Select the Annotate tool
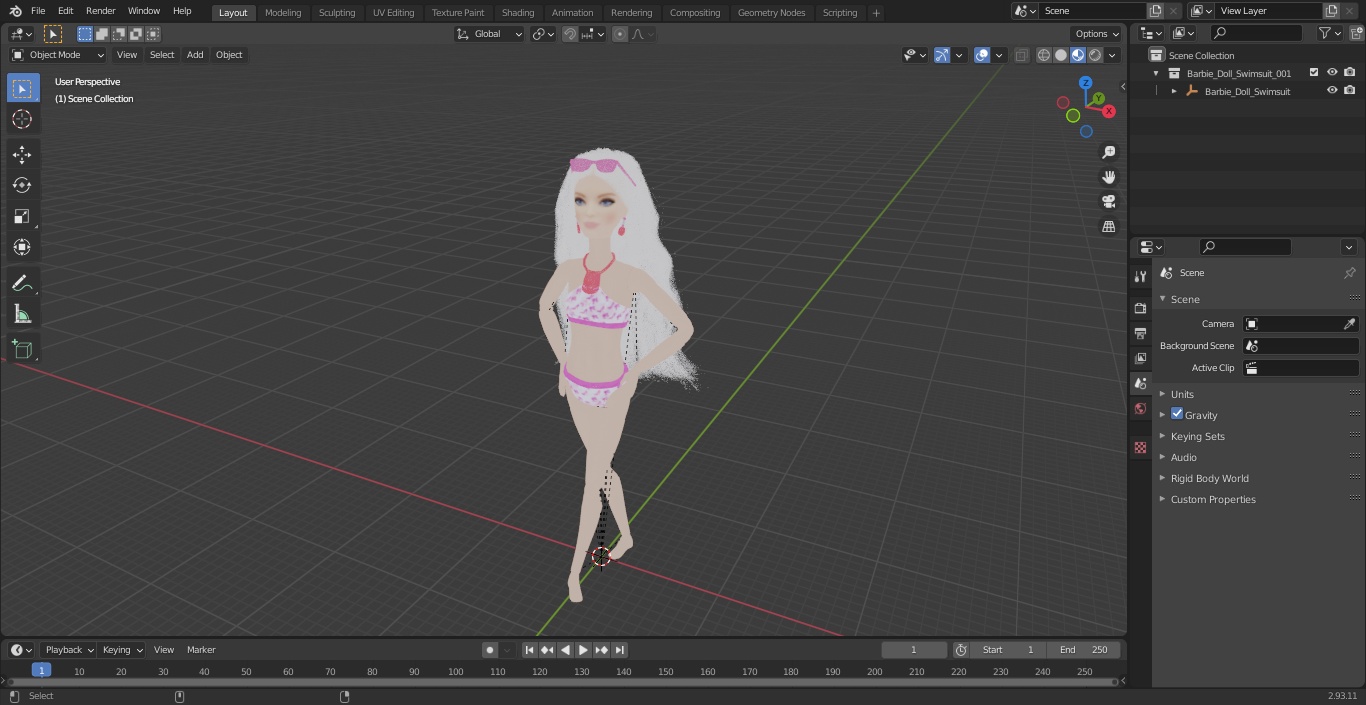1366x705 pixels. click(x=22, y=283)
